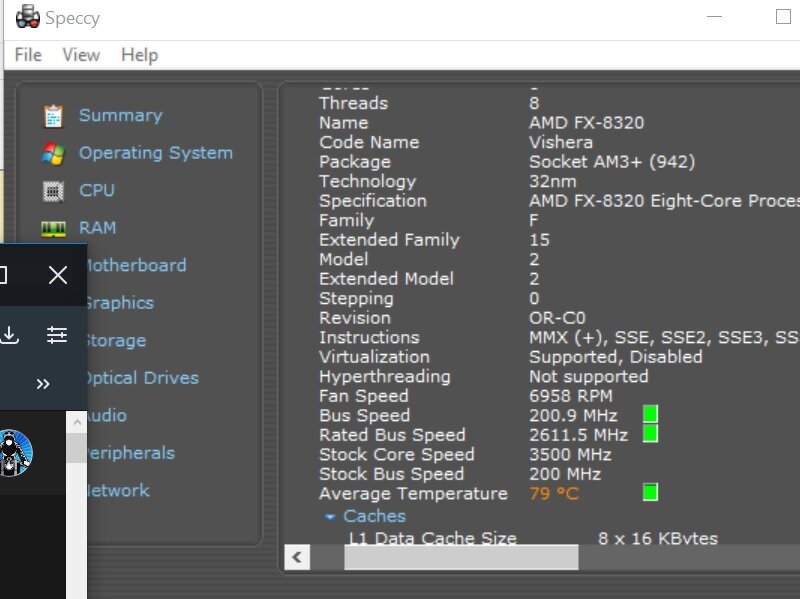Select the OR-C0 revision value
800x599 pixels.
(557, 318)
